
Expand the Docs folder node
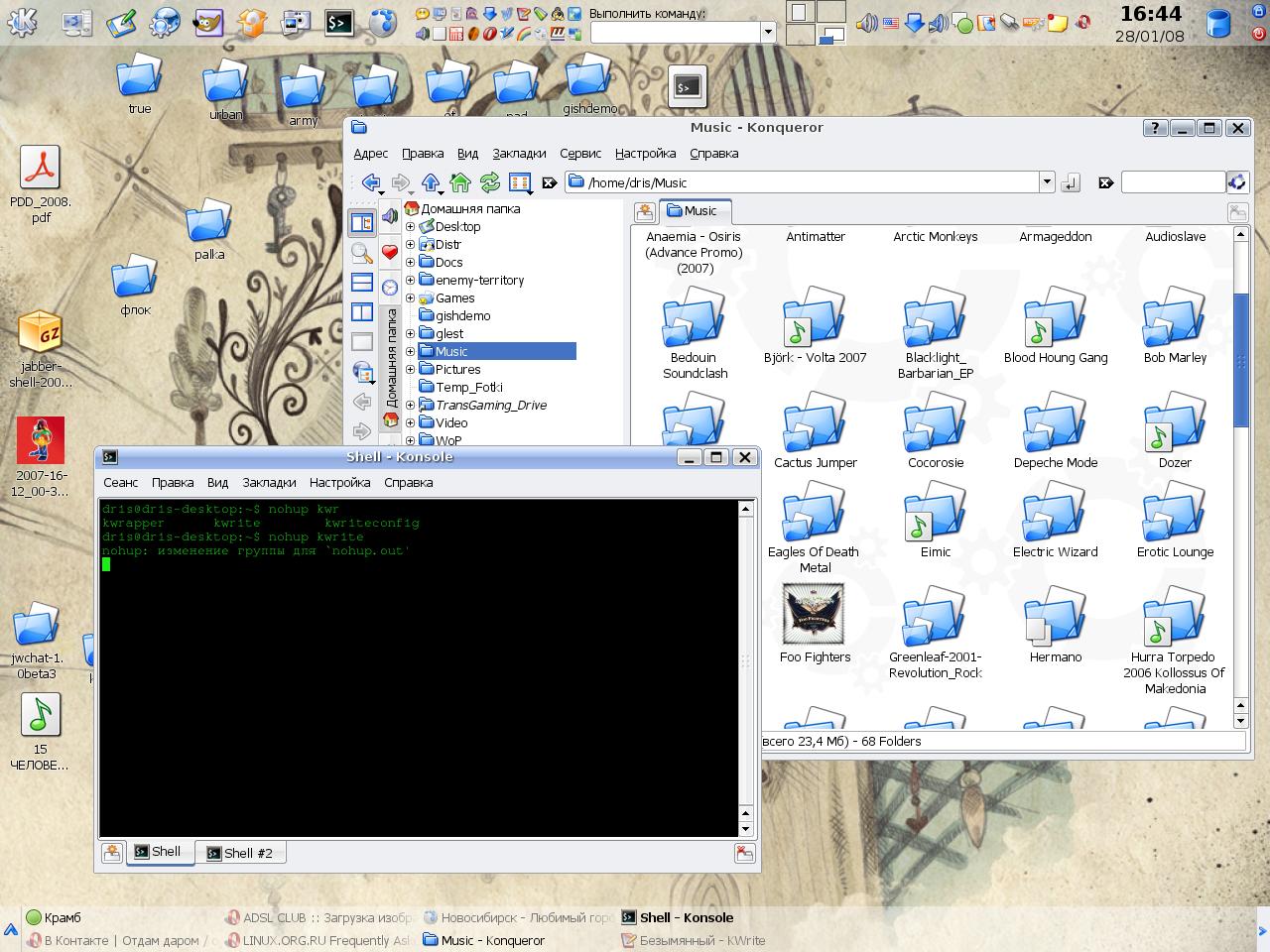coord(410,262)
